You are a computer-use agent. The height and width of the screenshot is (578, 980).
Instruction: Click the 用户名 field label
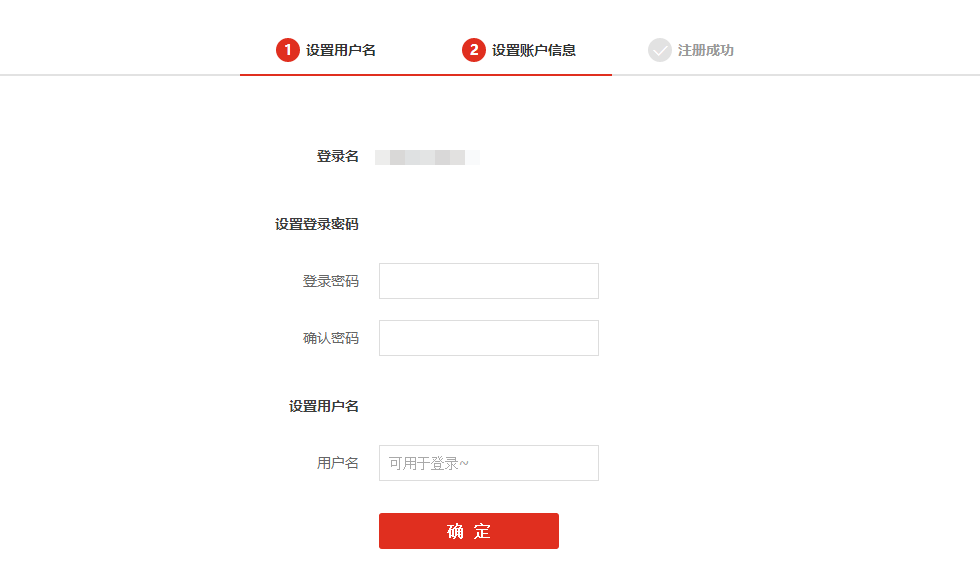(338, 463)
